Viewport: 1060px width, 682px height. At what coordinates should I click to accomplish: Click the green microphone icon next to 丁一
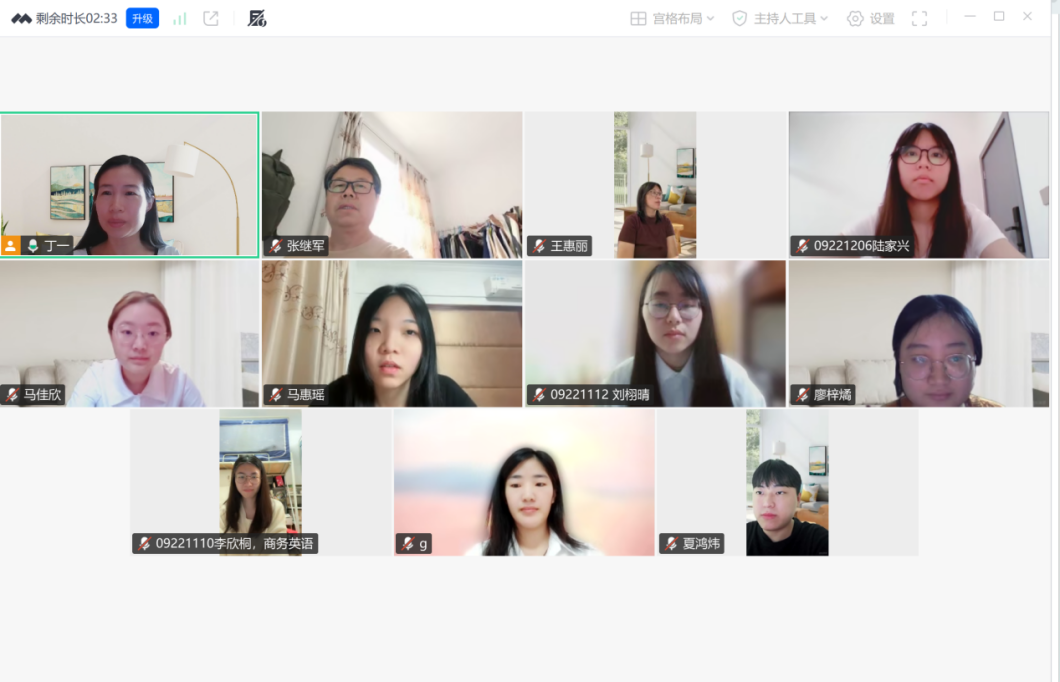33,246
